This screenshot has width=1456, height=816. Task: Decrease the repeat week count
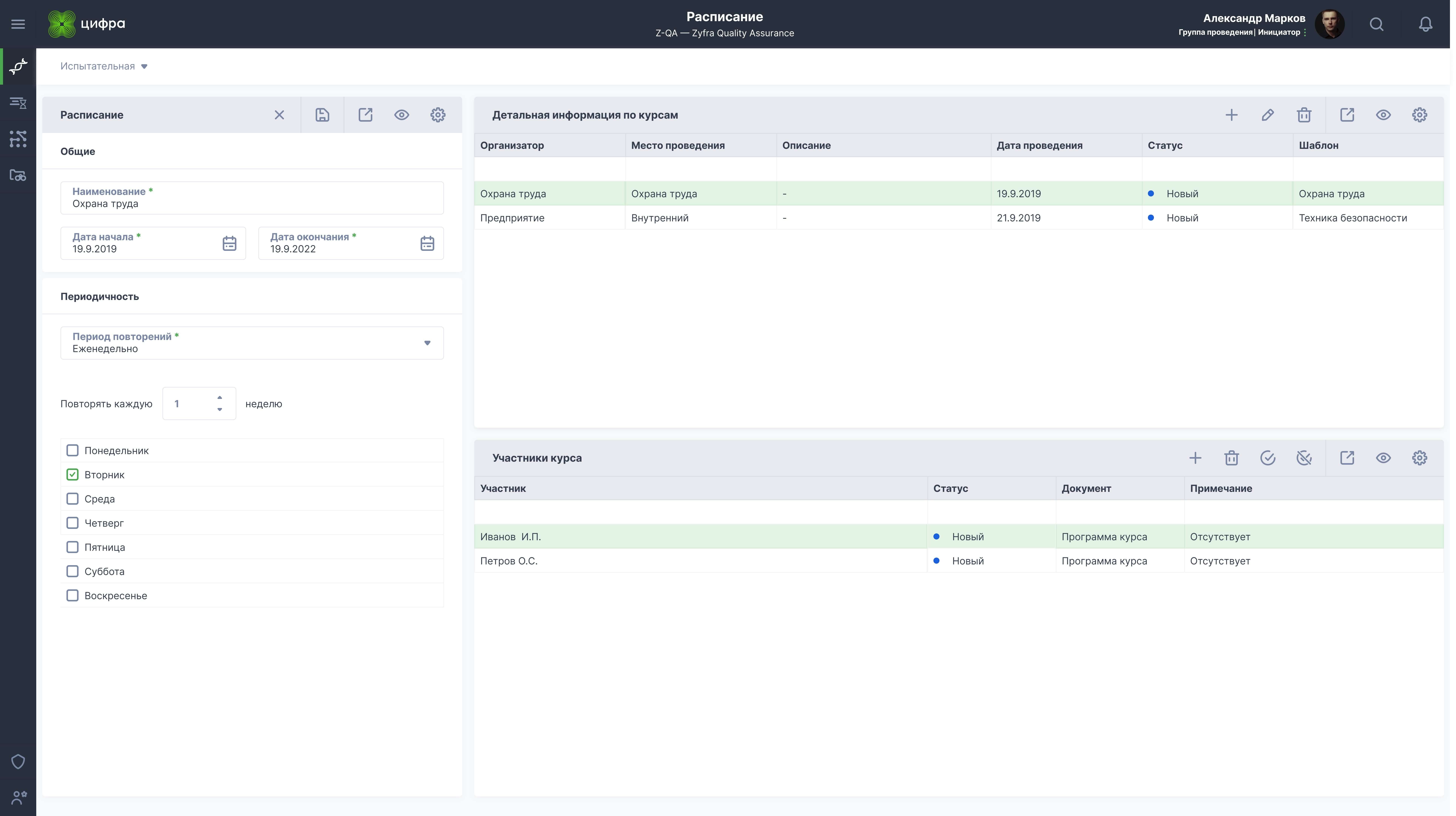click(x=220, y=409)
